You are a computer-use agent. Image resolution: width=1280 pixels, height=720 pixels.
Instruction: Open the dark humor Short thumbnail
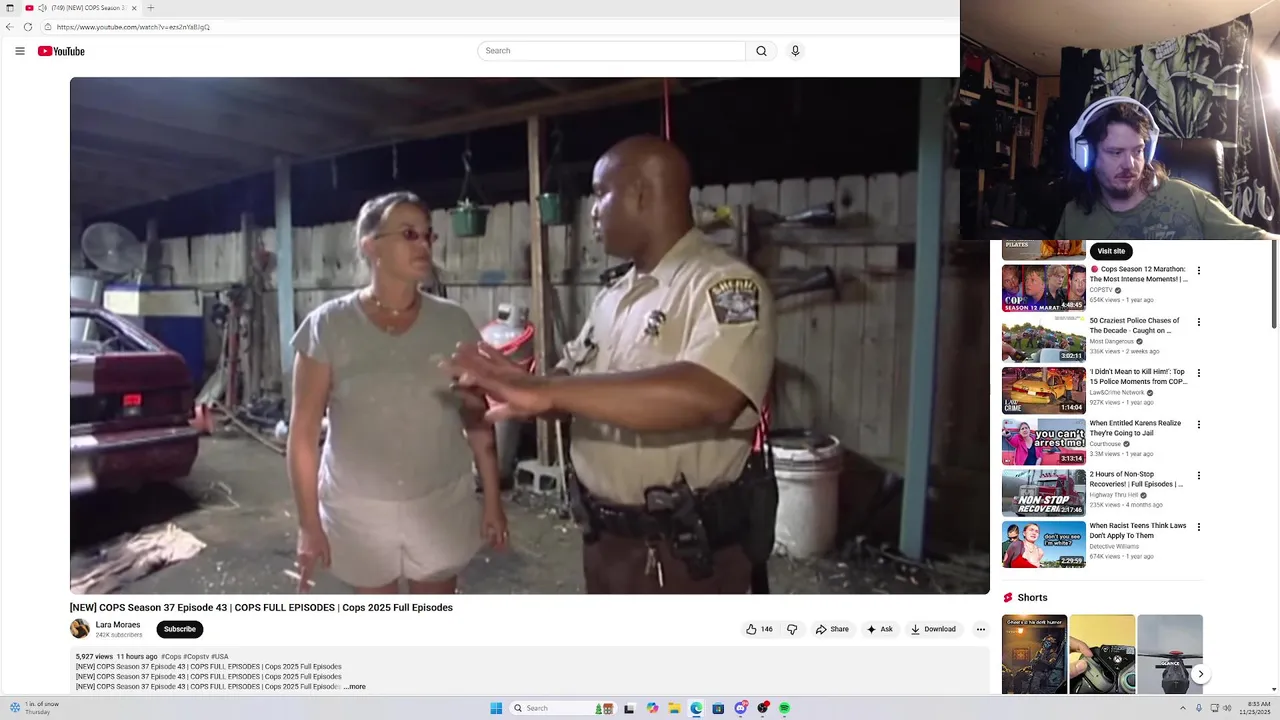point(1034,654)
